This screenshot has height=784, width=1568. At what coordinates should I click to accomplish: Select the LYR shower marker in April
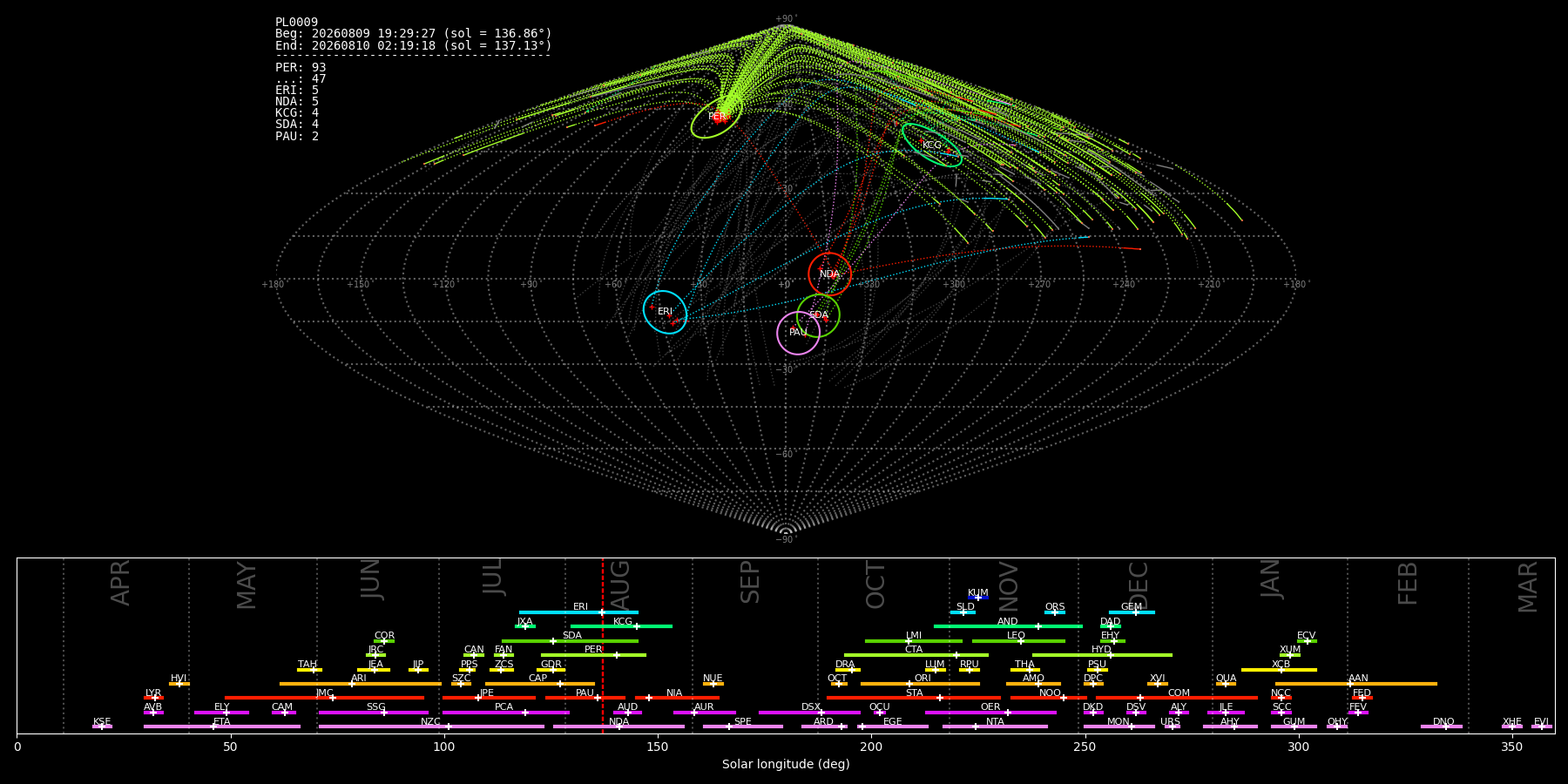(153, 698)
